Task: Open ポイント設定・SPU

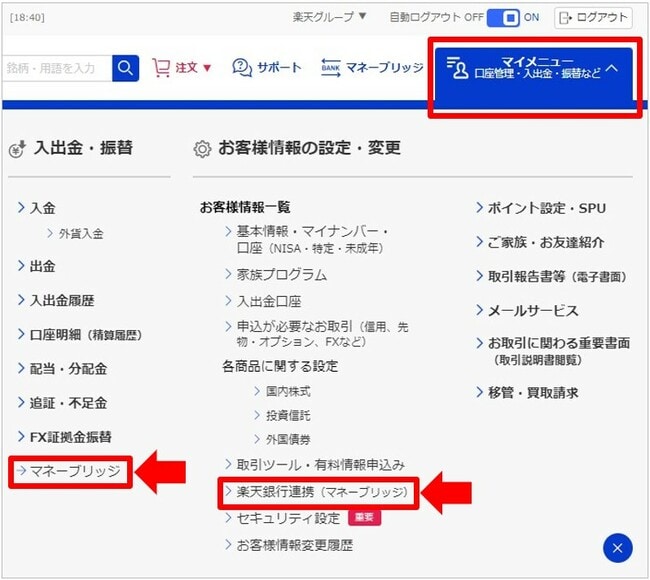Action: click(546, 208)
